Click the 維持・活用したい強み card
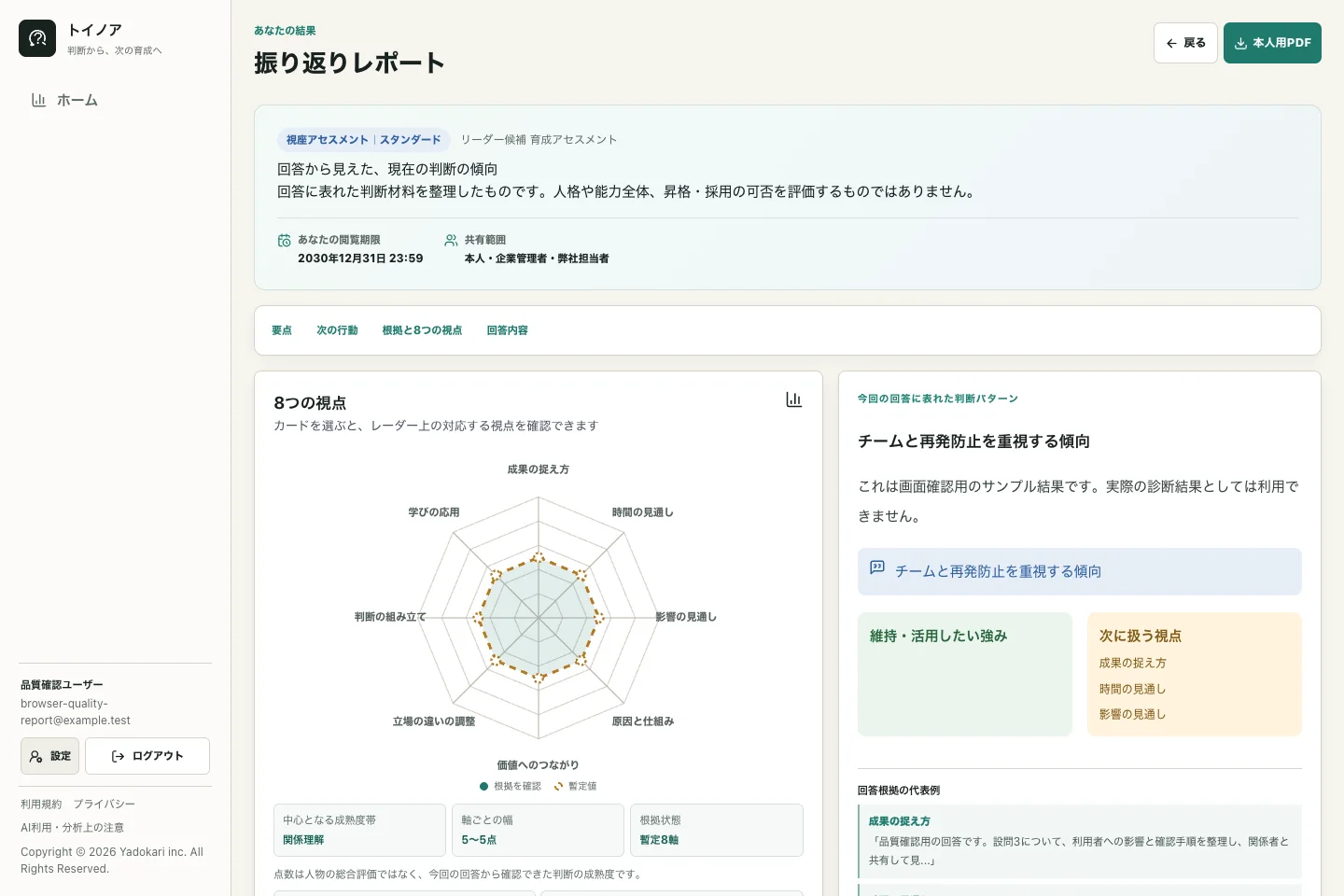Screen dimensions: 1344x896 click(x=965, y=674)
